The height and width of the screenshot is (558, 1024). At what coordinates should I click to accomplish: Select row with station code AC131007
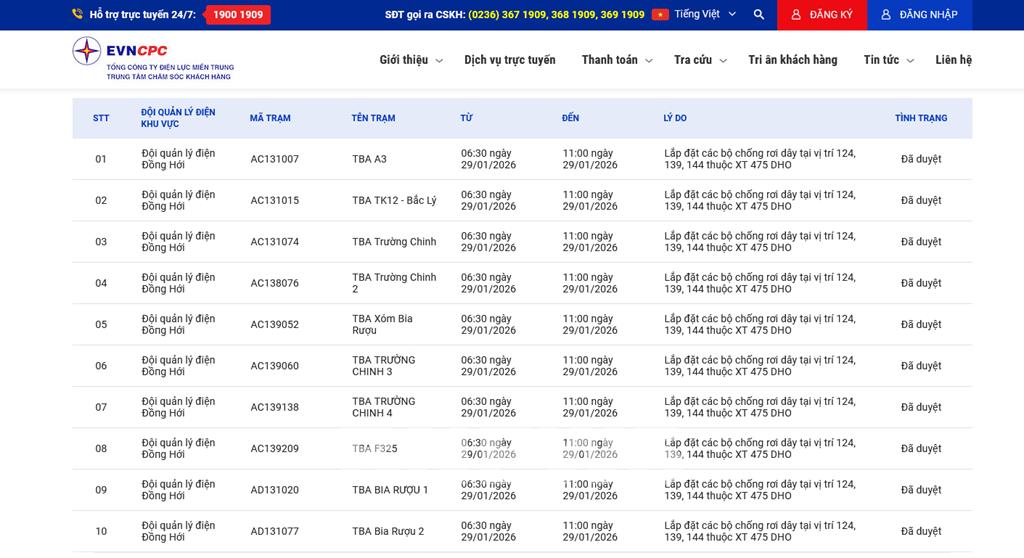274,159
